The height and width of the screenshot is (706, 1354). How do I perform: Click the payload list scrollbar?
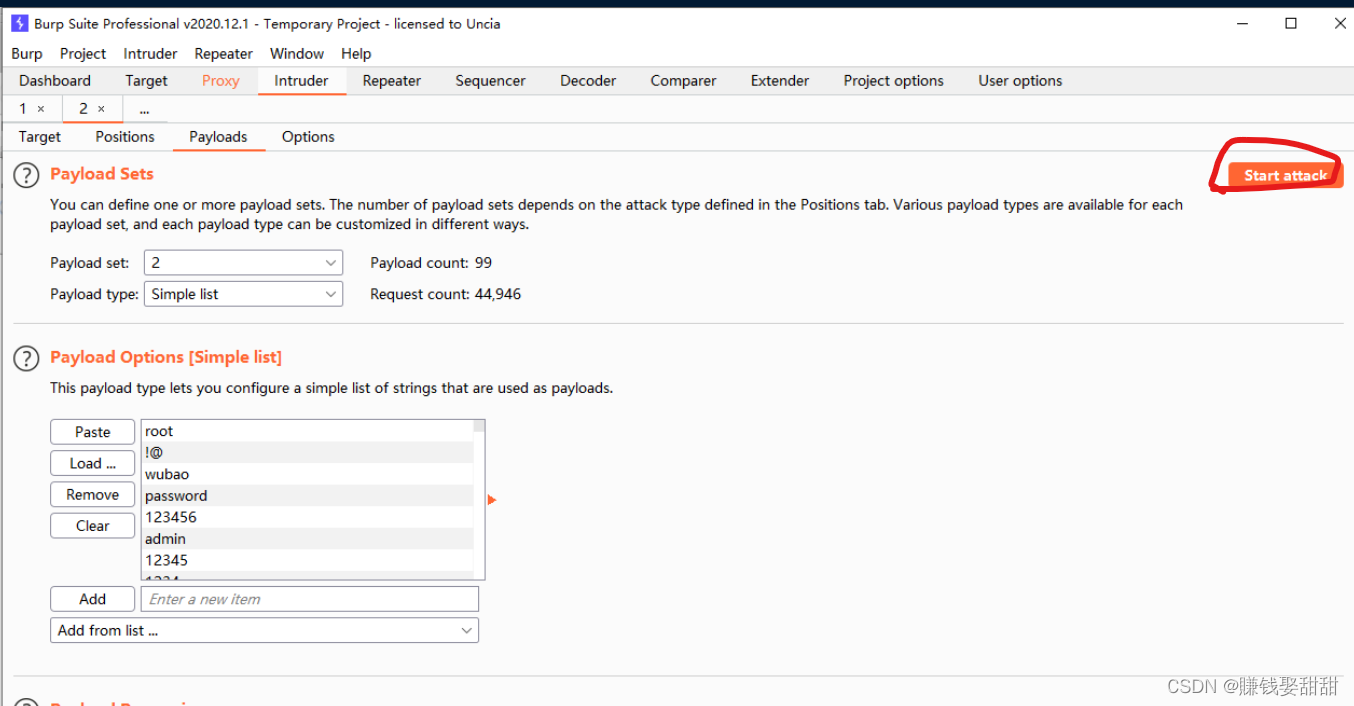[x=479, y=500]
